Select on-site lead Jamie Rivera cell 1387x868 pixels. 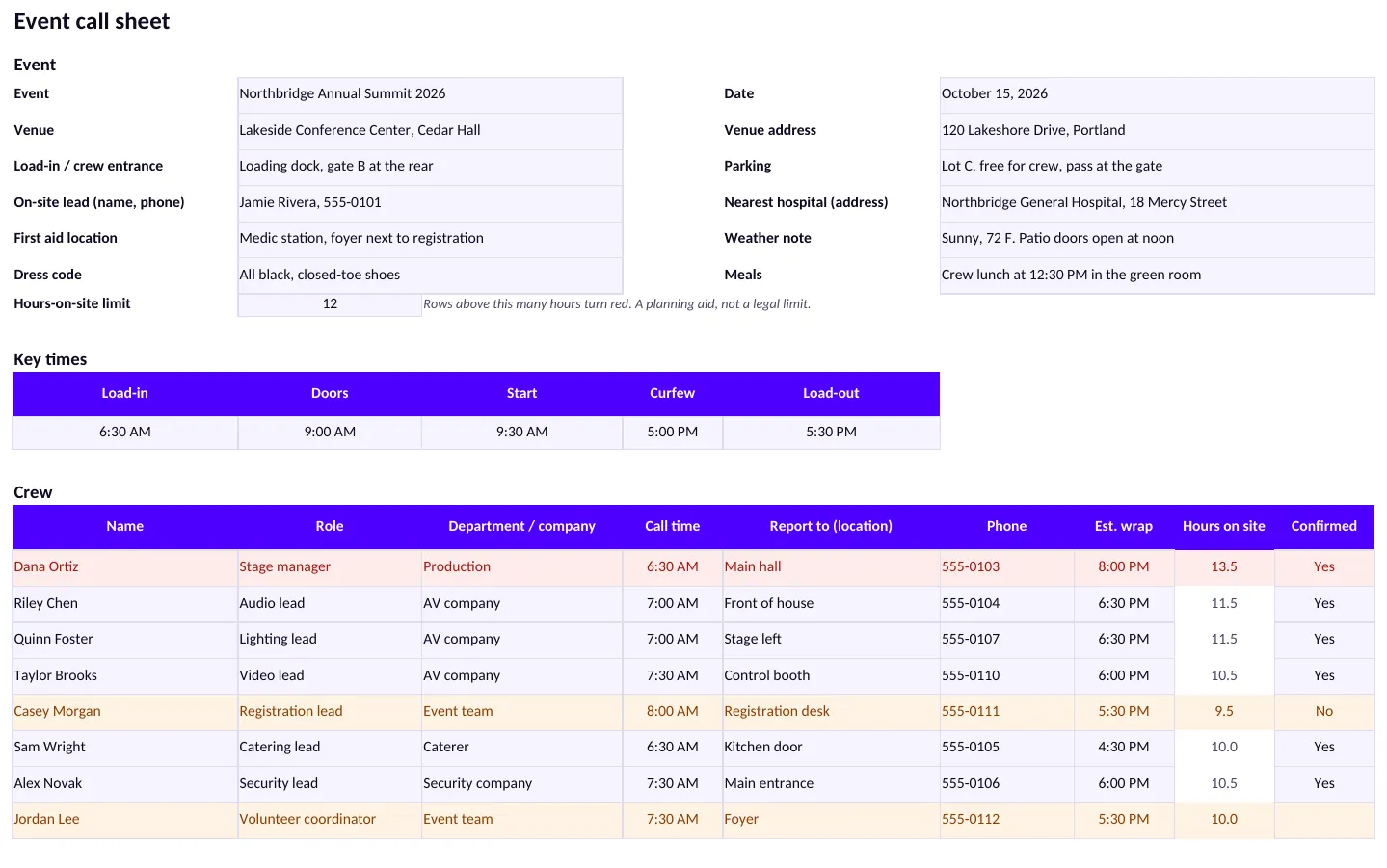(x=430, y=203)
